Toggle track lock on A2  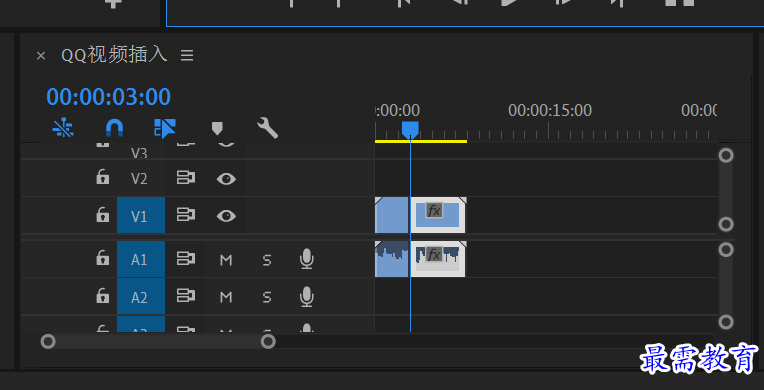pos(102,295)
